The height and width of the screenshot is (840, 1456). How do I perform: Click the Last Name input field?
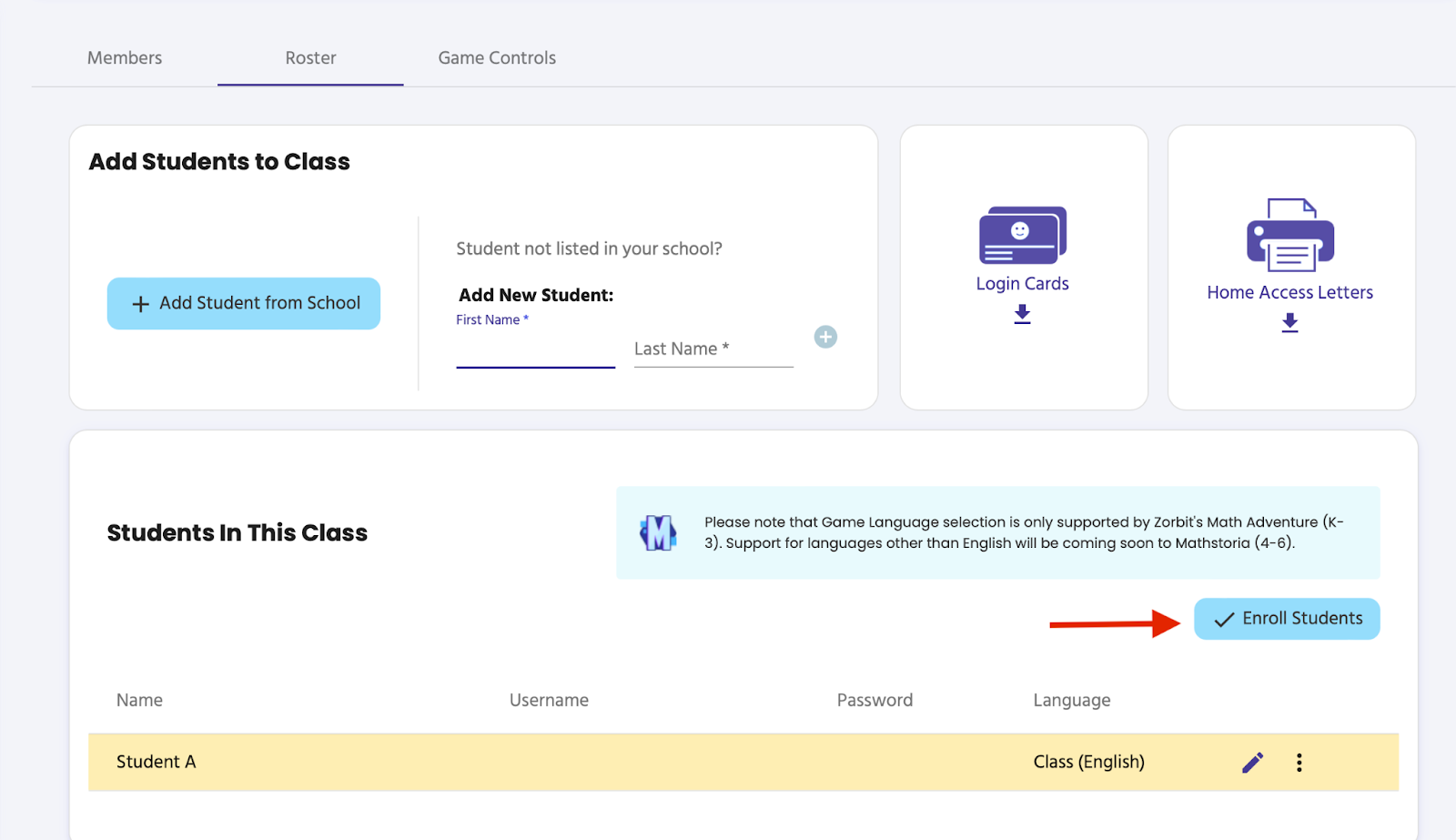[713, 350]
